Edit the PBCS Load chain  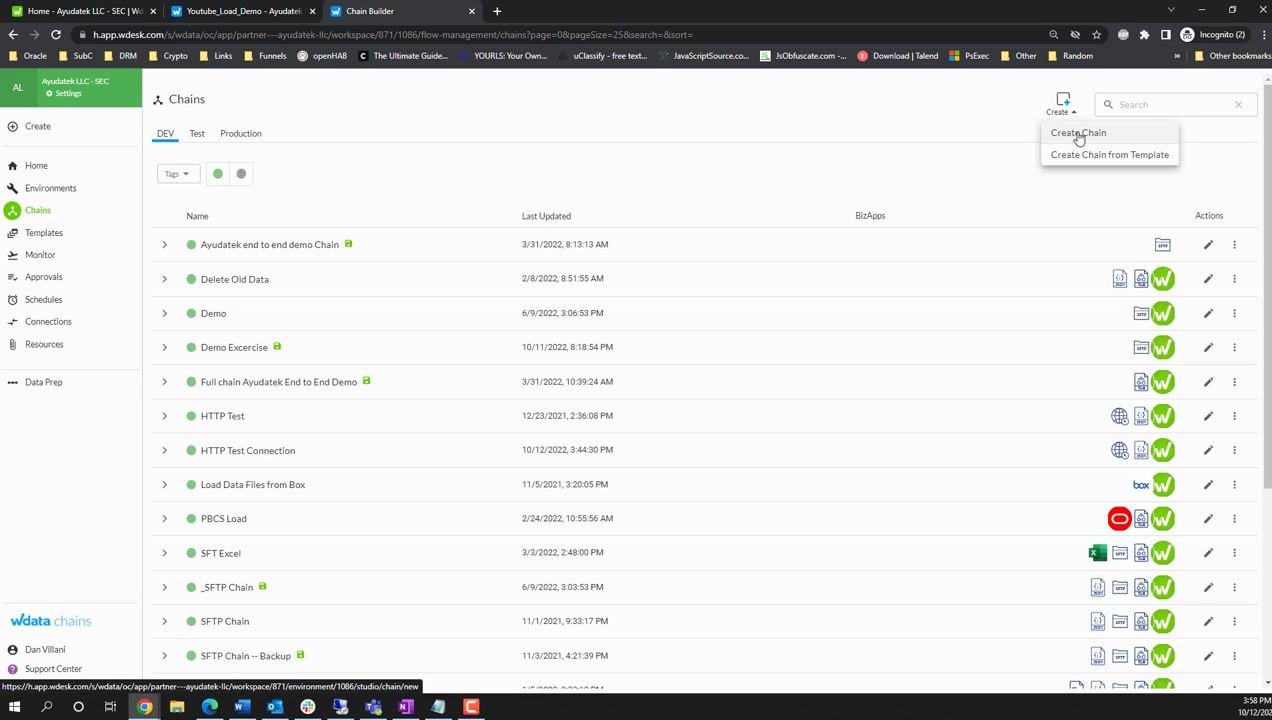1208,519
